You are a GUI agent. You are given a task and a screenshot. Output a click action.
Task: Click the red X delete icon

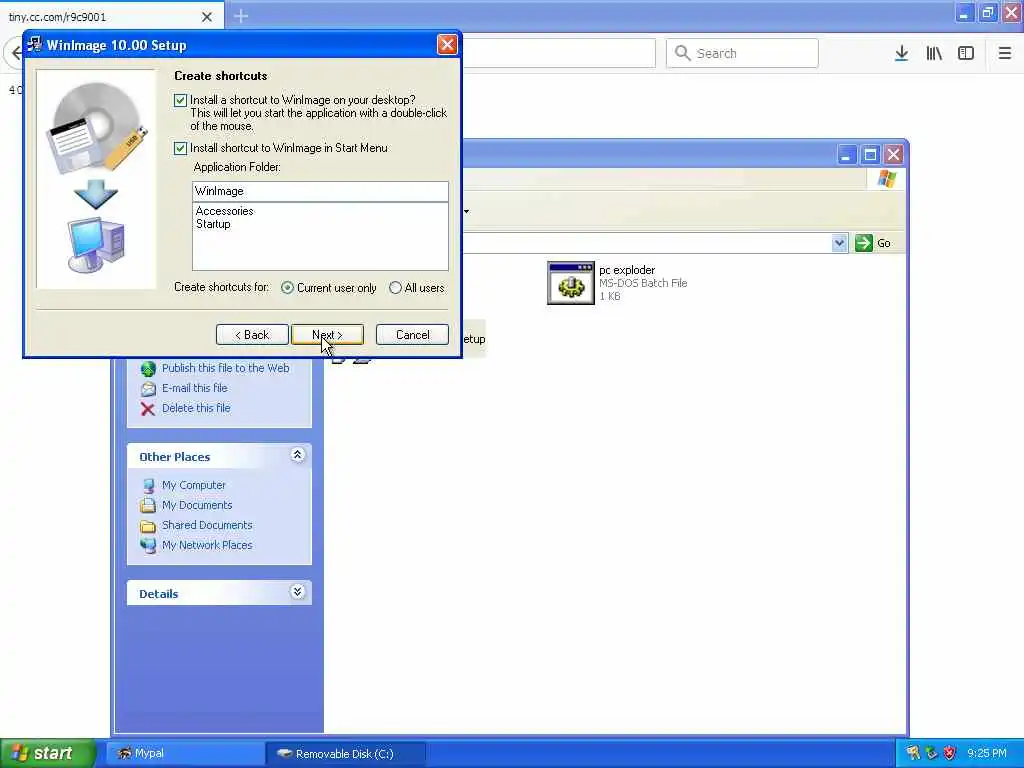(x=148, y=409)
